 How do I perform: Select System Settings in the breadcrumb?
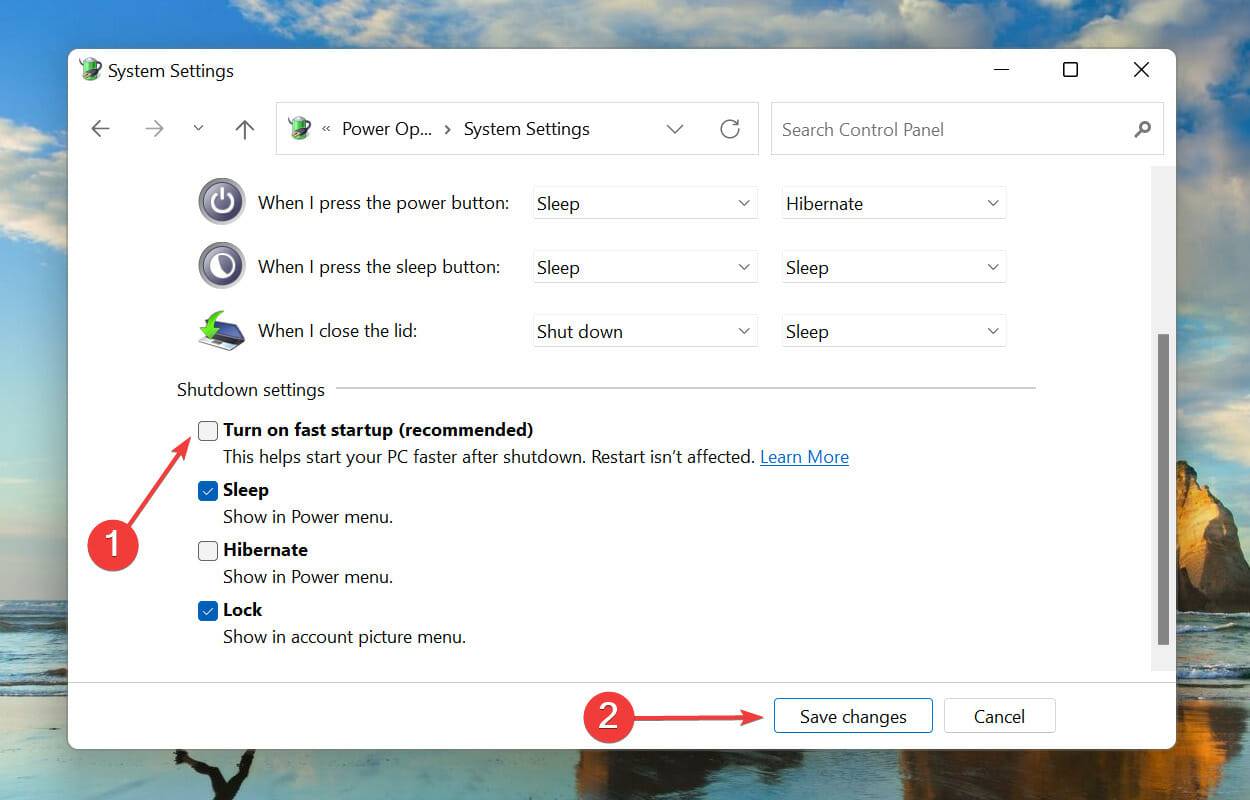527,128
